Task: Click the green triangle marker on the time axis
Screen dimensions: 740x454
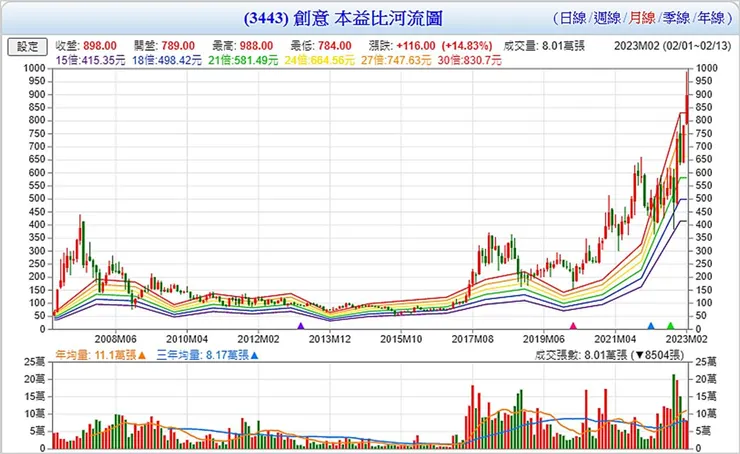Action: coord(670,326)
